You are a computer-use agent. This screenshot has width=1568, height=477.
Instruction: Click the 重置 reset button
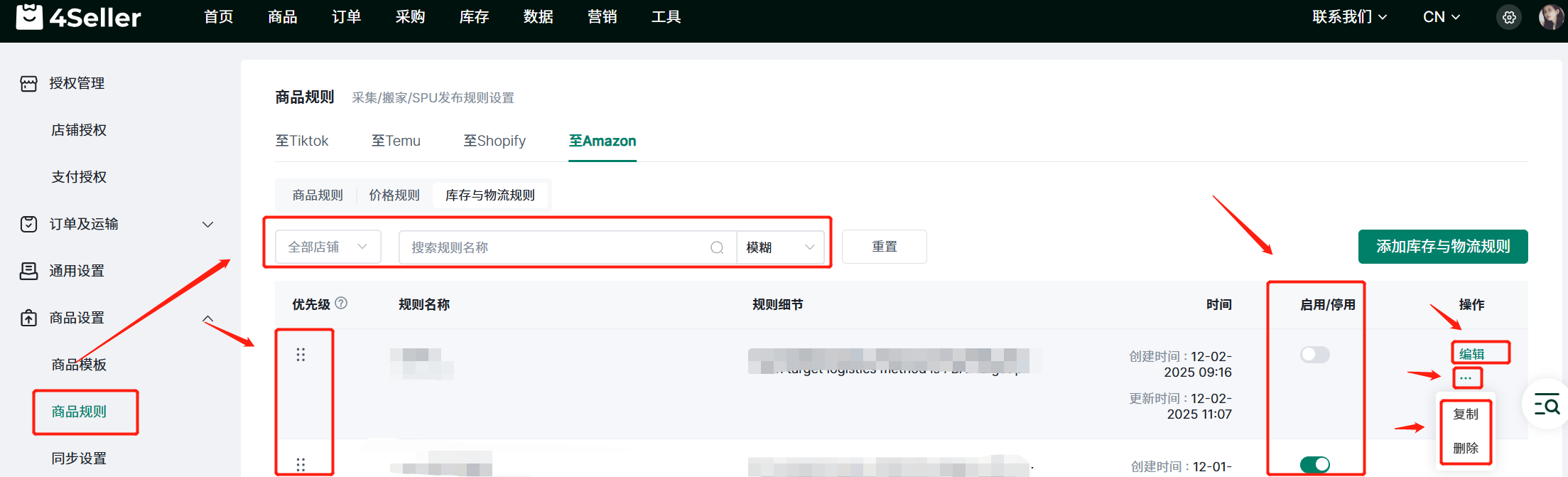point(884,247)
